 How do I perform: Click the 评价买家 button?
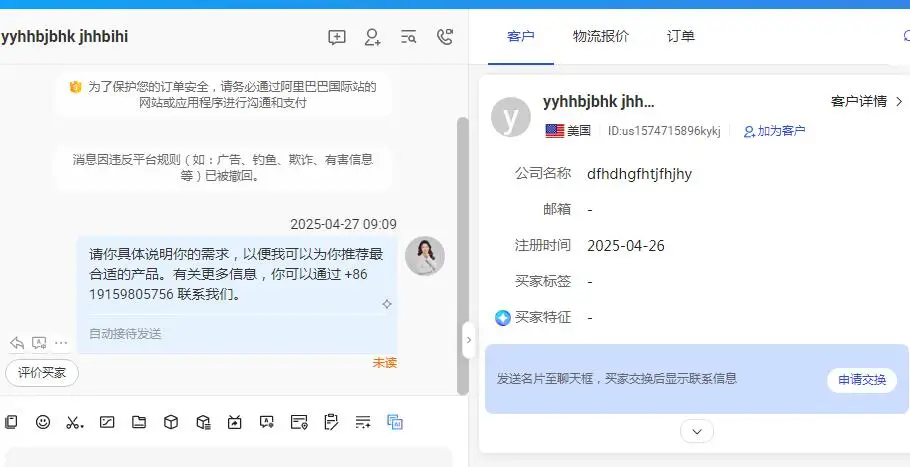point(42,372)
